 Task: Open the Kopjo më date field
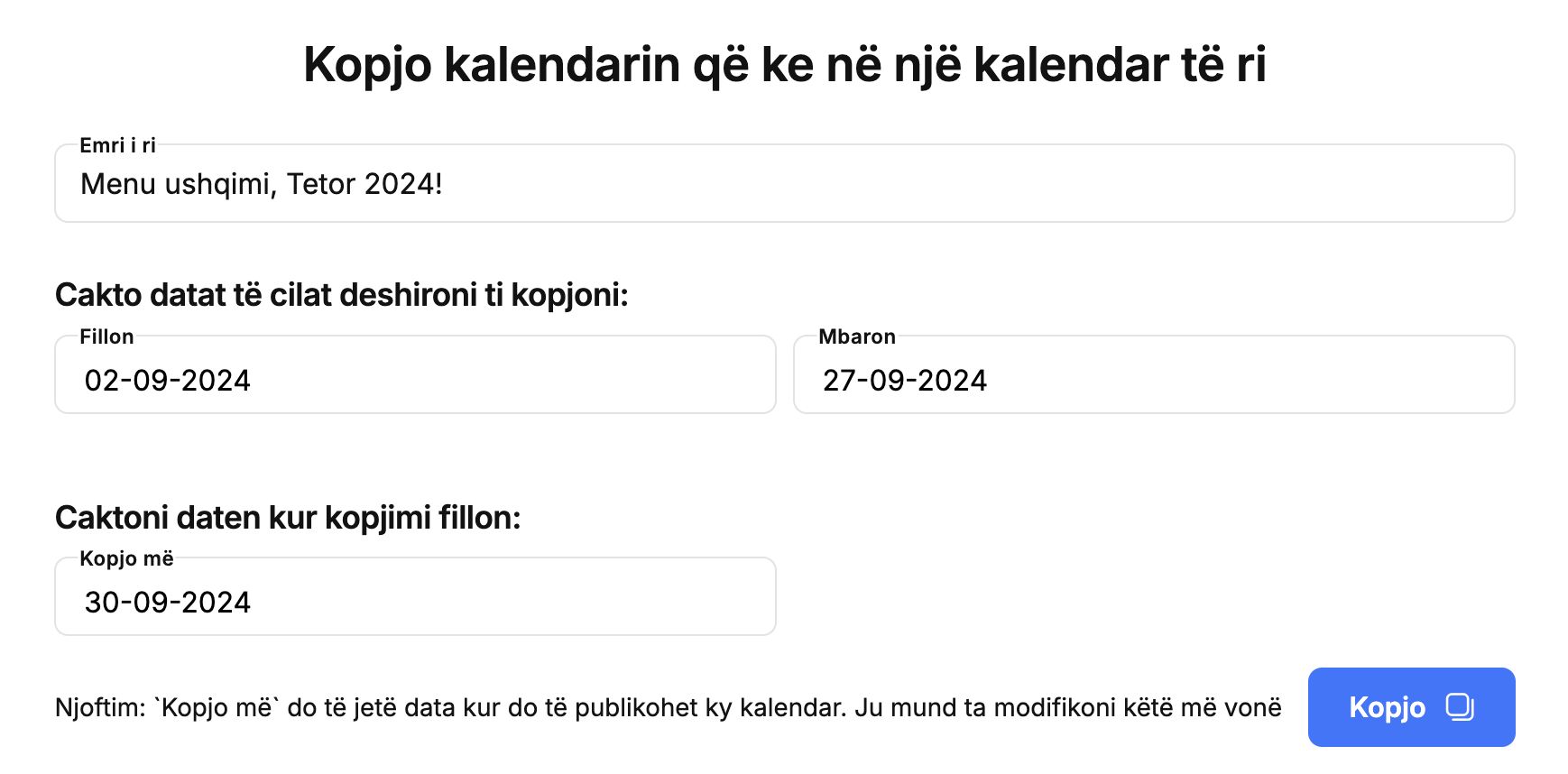415,596
